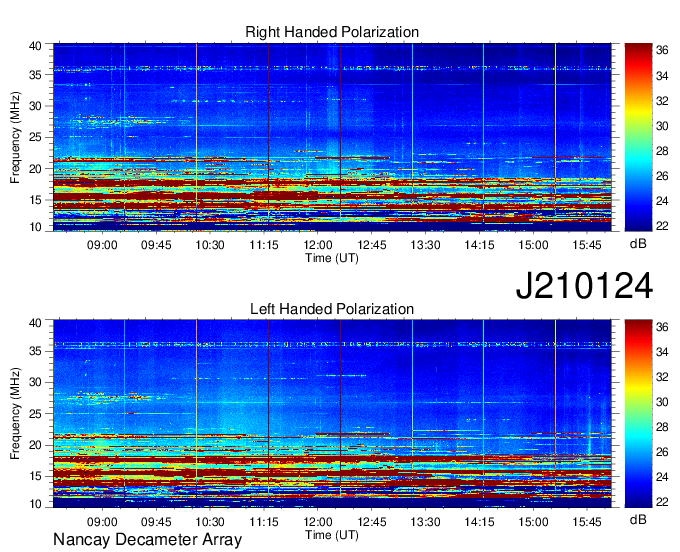Click the 12:00 tick label on top plot

click(317, 245)
